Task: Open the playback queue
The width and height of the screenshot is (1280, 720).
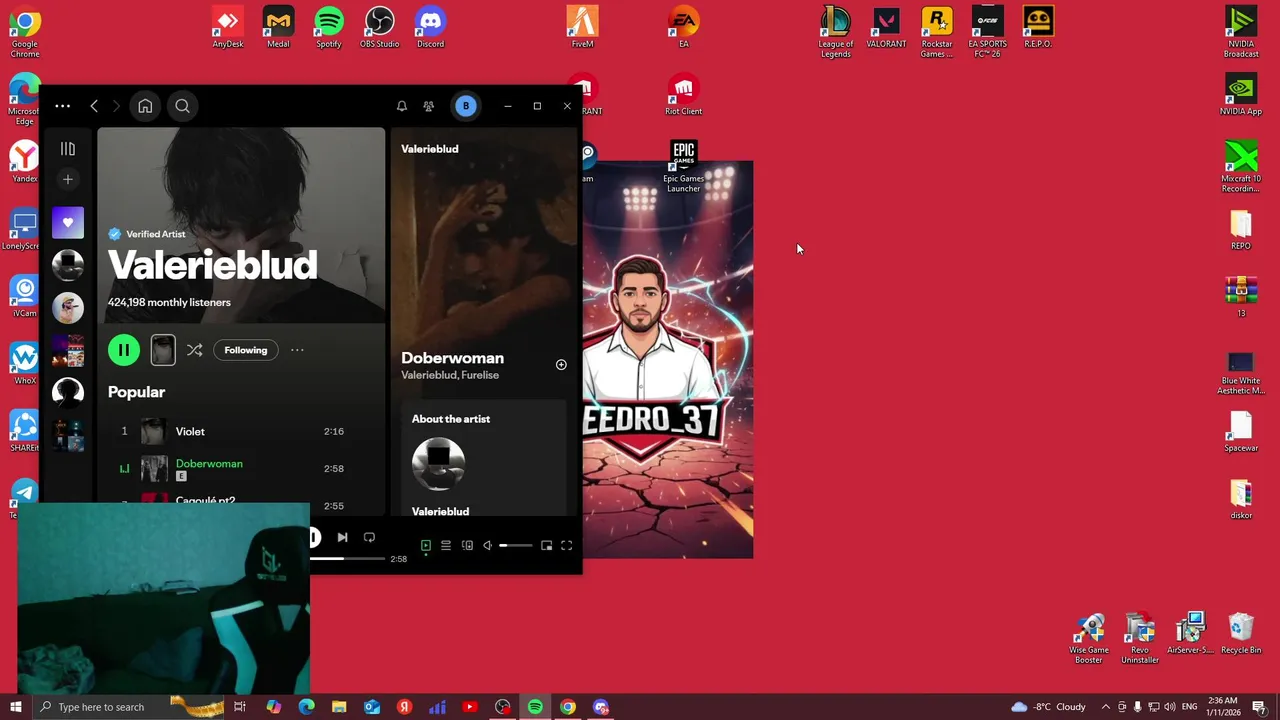Action: coord(446,546)
